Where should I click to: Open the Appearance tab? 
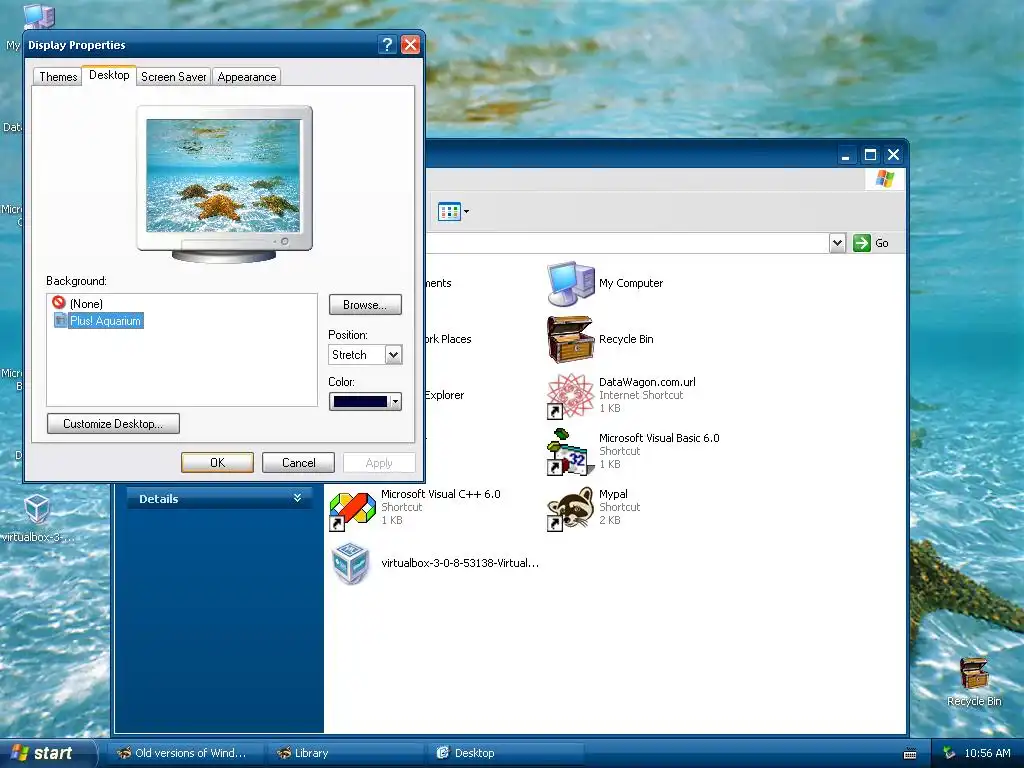pyautogui.click(x=247, y=76)
